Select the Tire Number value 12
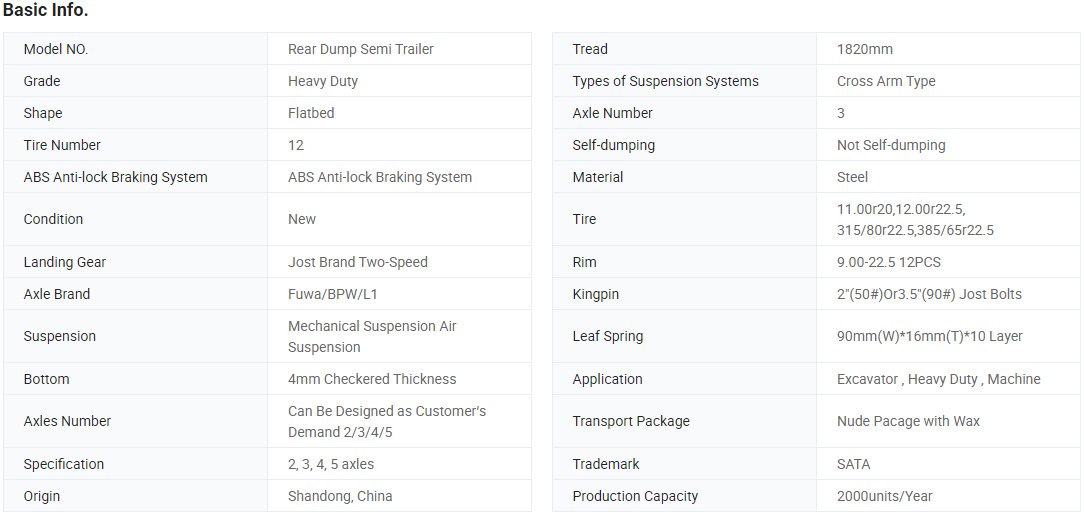This screenshot has height=516, width=1084. tap(296, 145)
